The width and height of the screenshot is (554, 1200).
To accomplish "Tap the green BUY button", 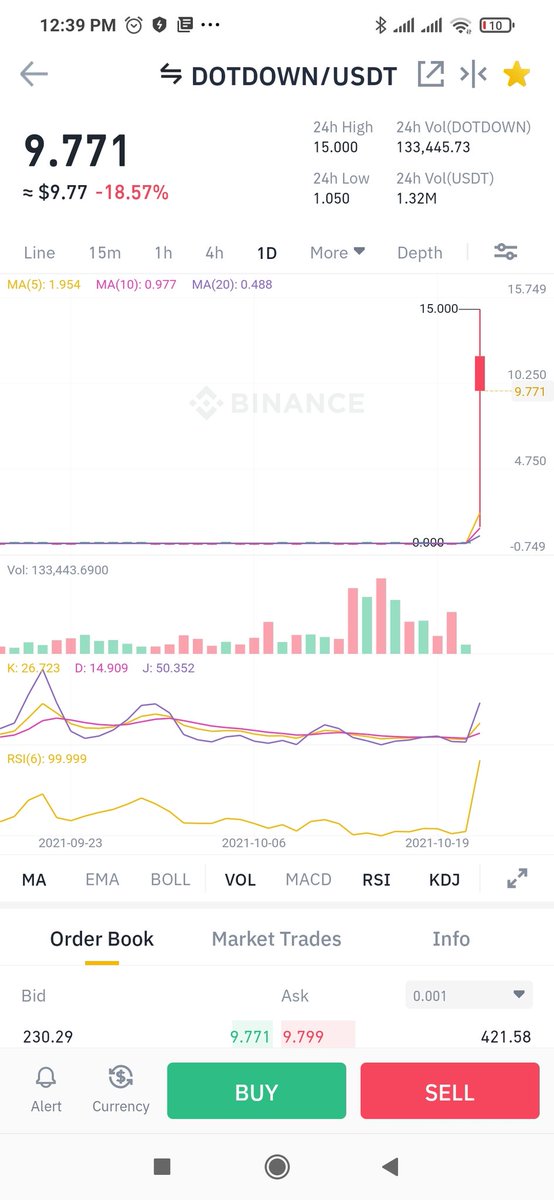I will [x=256, y=1092].
